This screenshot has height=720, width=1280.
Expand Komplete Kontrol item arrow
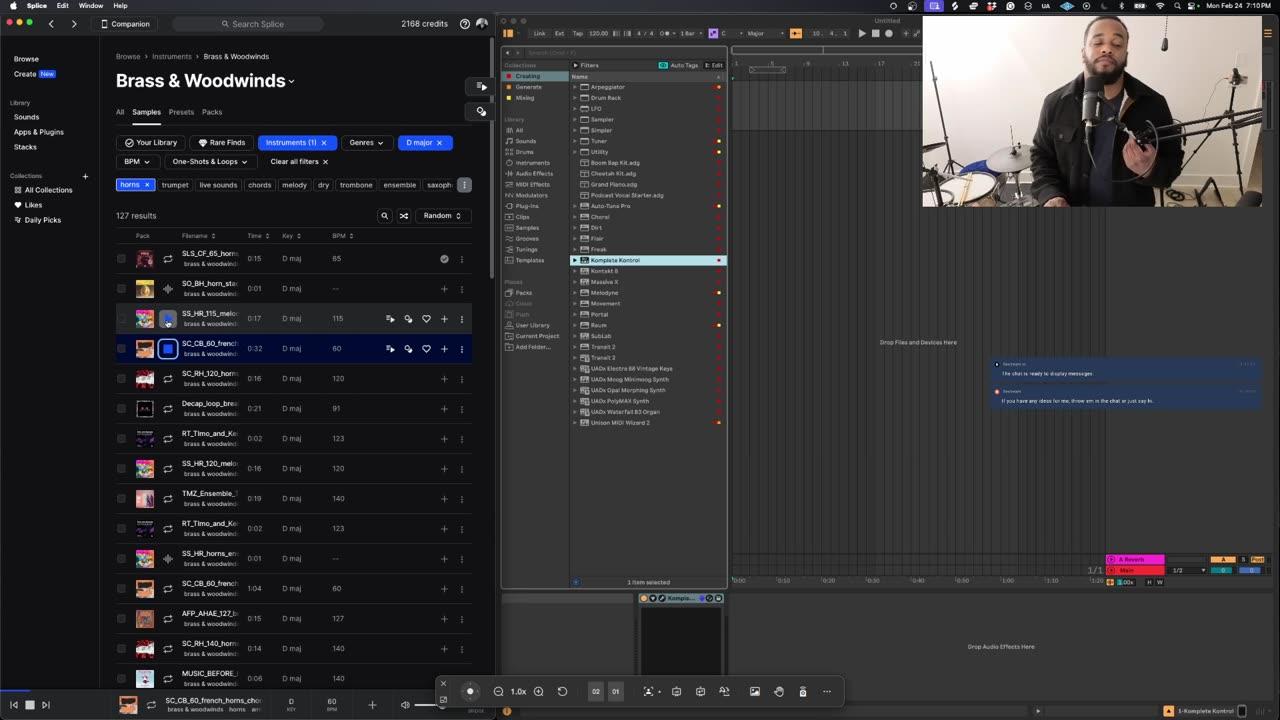coord(575,260)
